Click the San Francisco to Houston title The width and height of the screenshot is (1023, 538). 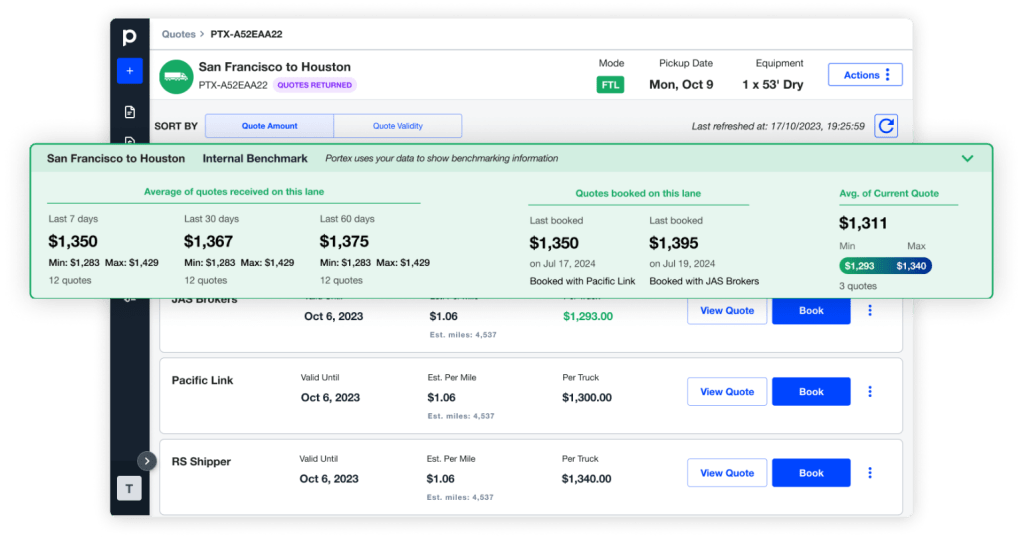click(275, 67)
